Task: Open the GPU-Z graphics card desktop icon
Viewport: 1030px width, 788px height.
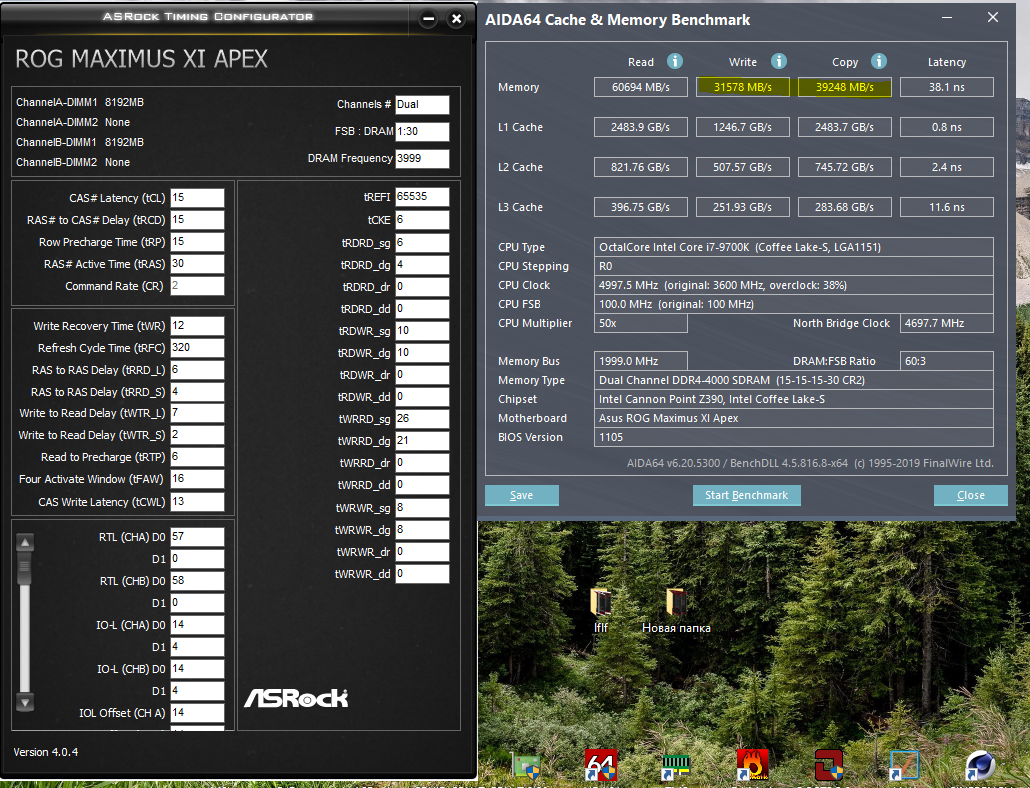Action: [x=526, y=766]
